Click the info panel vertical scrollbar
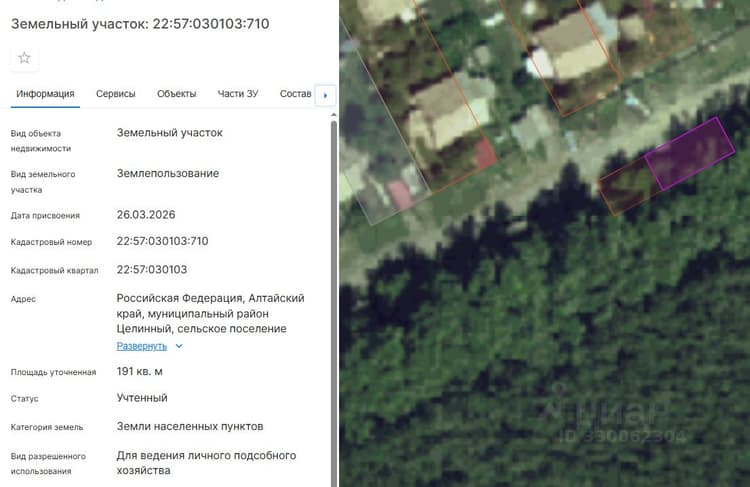This screenshot has height=487, width=750. pos(333,304)
